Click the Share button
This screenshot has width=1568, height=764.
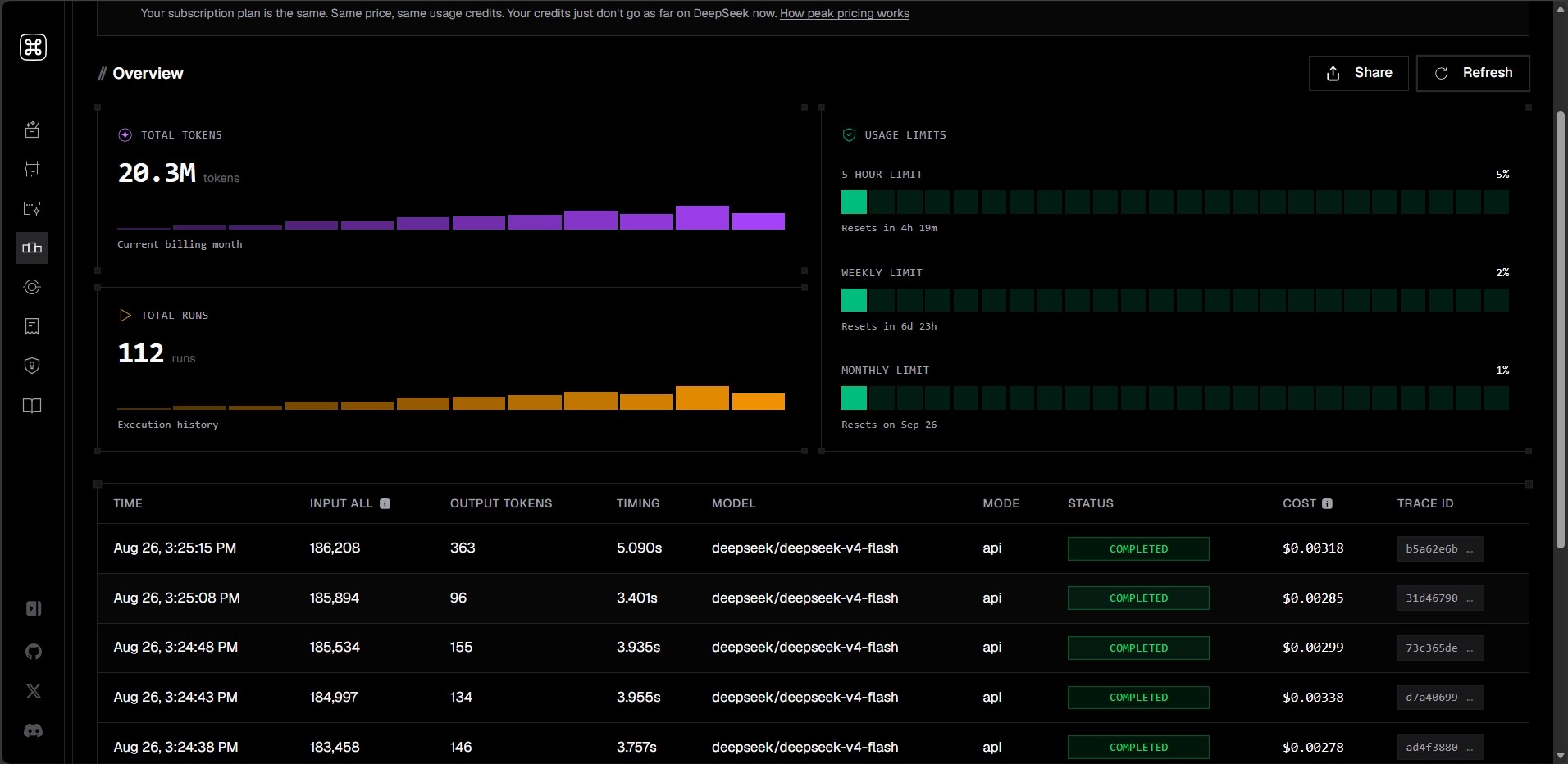tap(1359, 73)
